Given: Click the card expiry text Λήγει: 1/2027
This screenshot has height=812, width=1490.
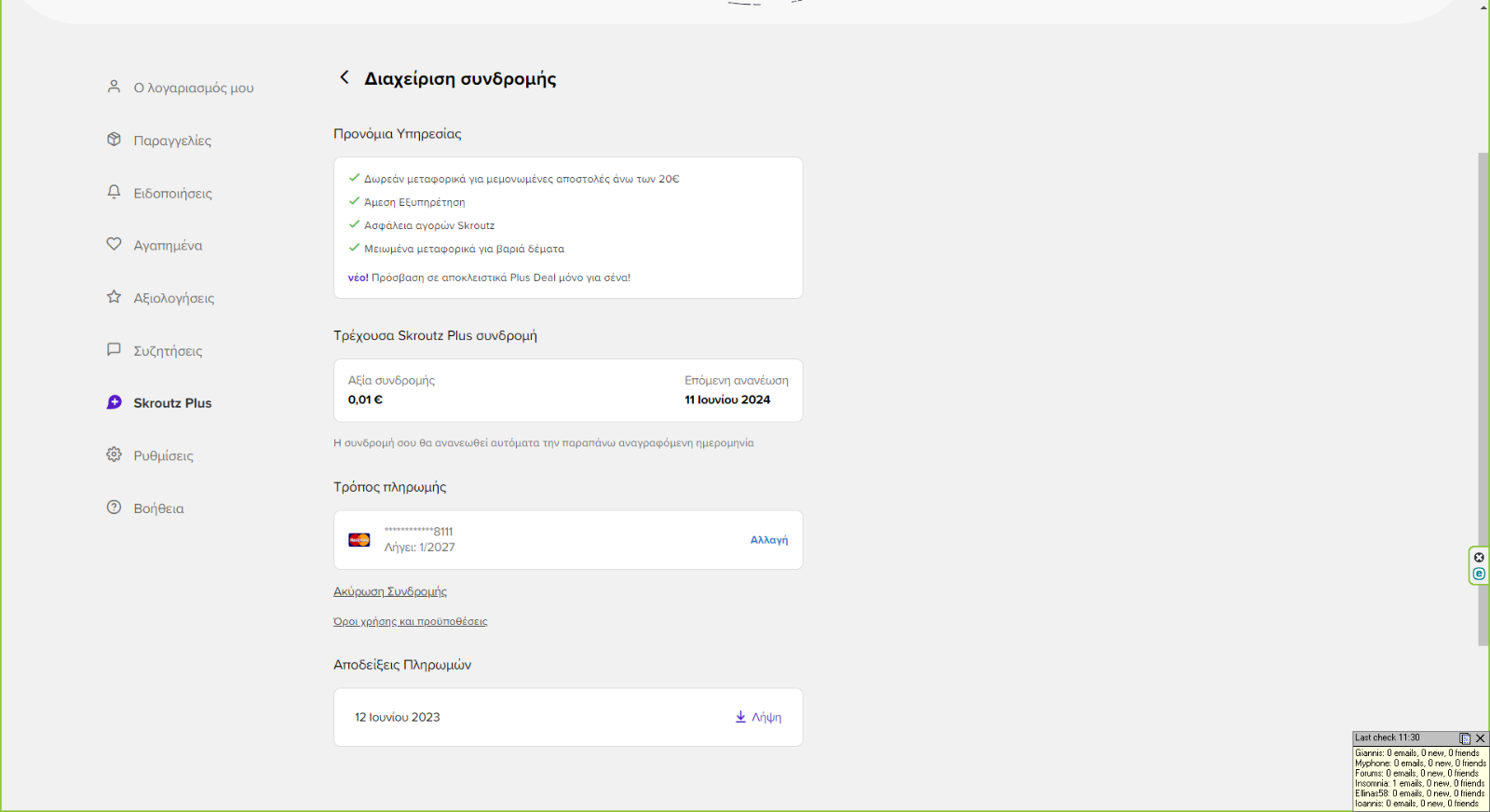Looking at the screenshot, I should 420,548.
